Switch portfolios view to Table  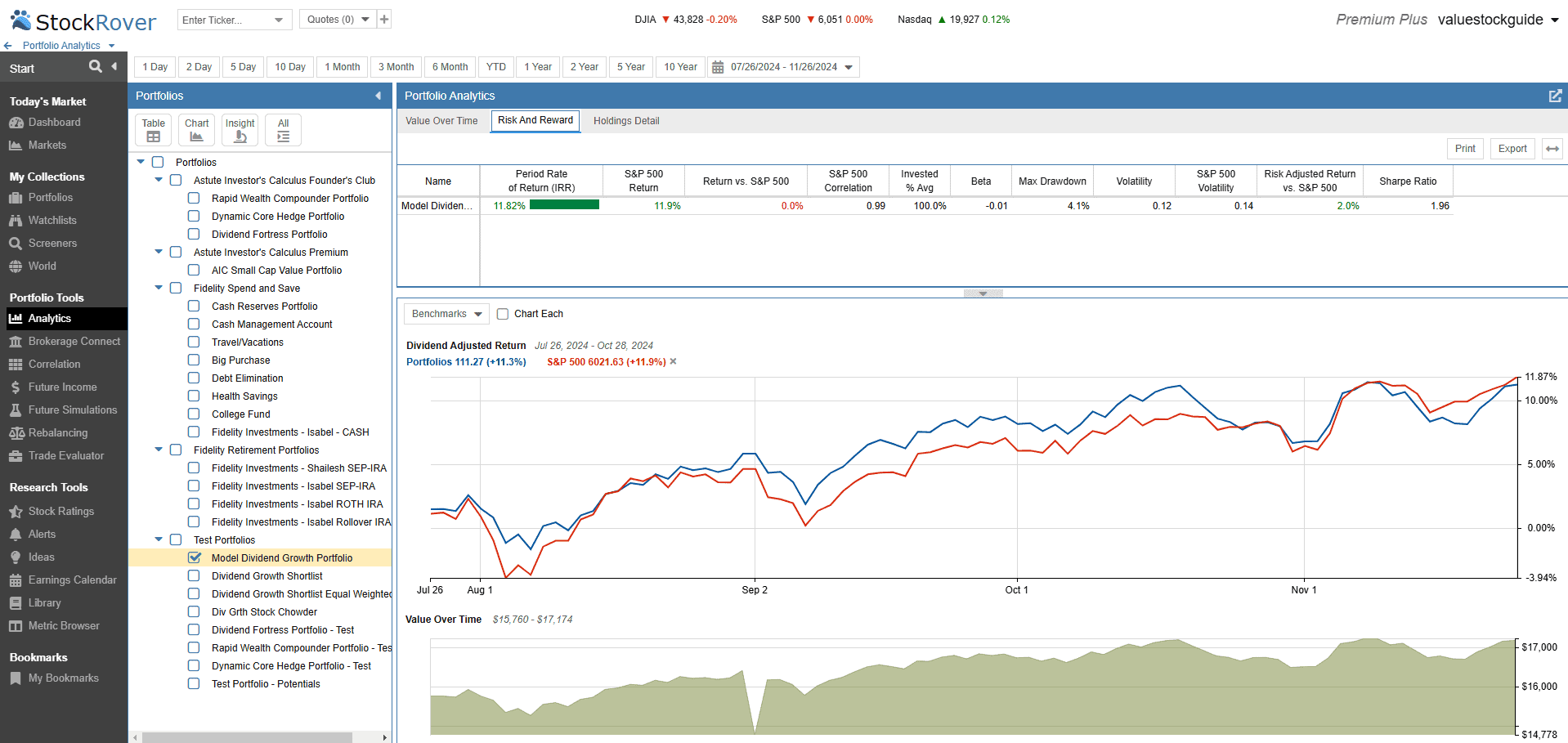click(x=153, y=130)
